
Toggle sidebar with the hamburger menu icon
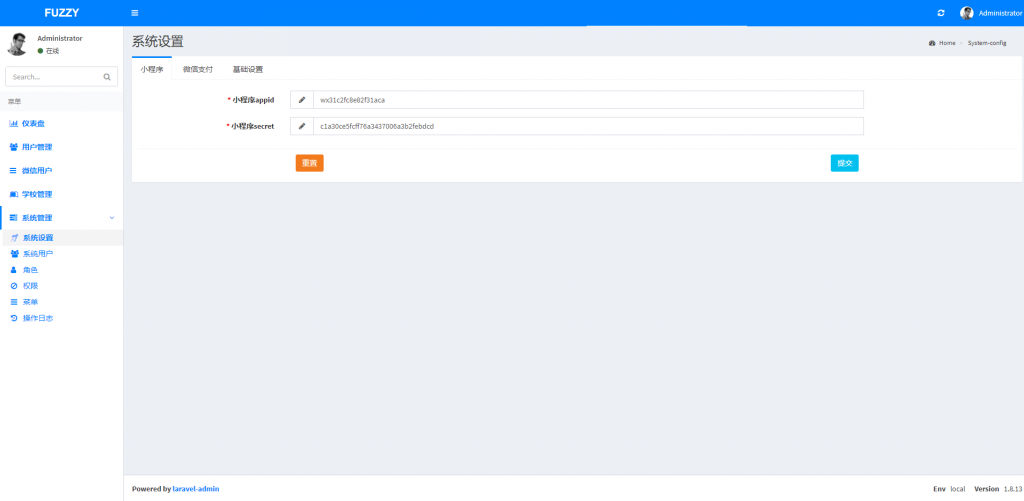point(135,13)
